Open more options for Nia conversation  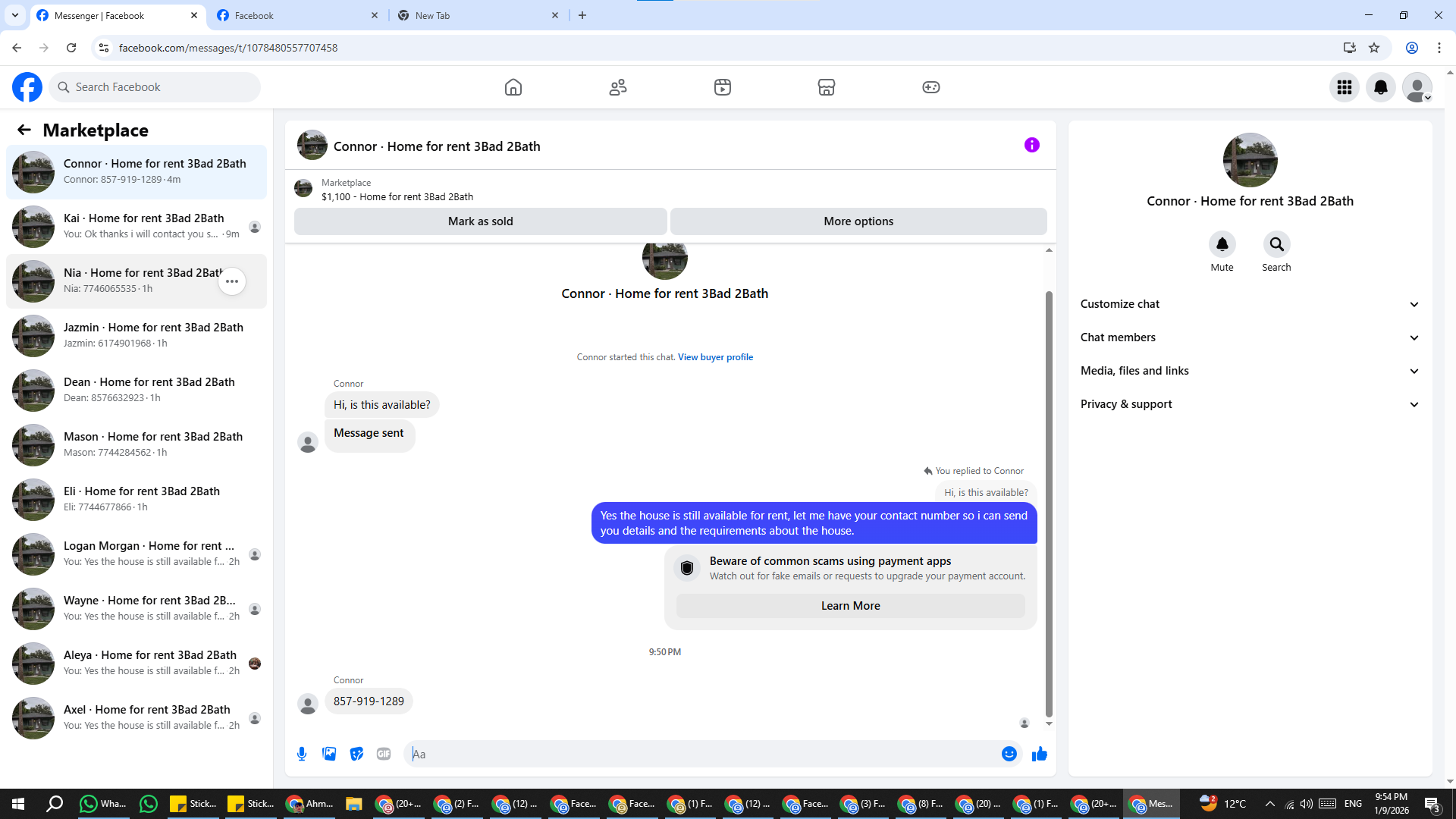tap(232, 281)
